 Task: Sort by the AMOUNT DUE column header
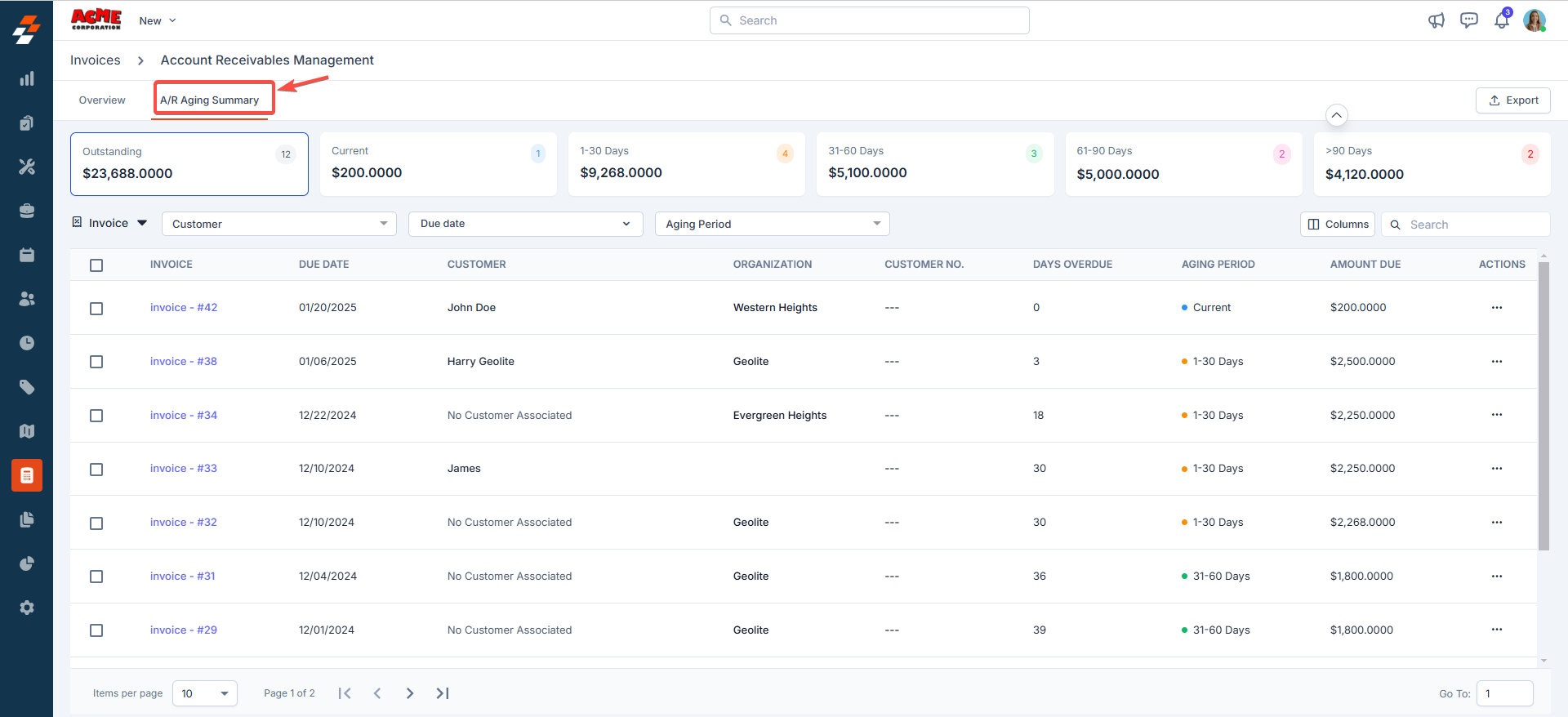(x=1365, y=265)
